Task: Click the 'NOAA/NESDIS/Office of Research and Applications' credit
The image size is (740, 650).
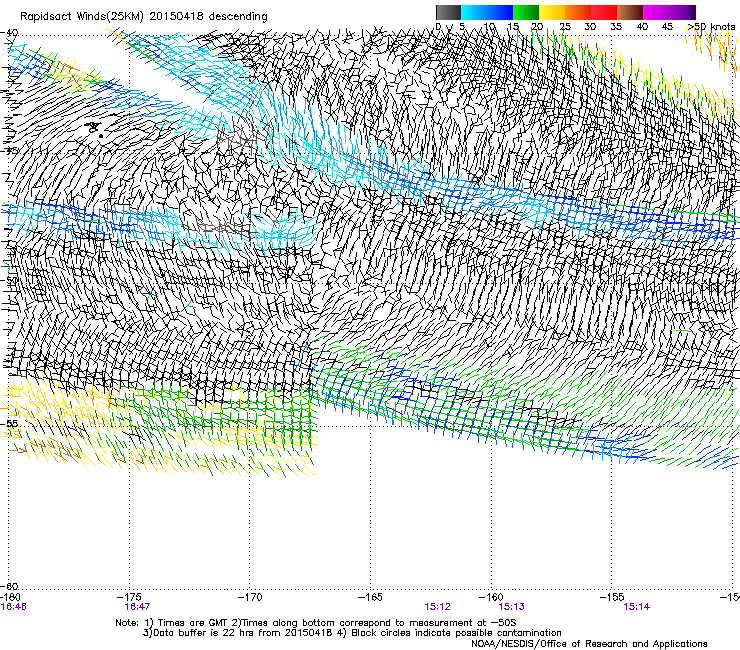Action: click(x=589, y=644)
